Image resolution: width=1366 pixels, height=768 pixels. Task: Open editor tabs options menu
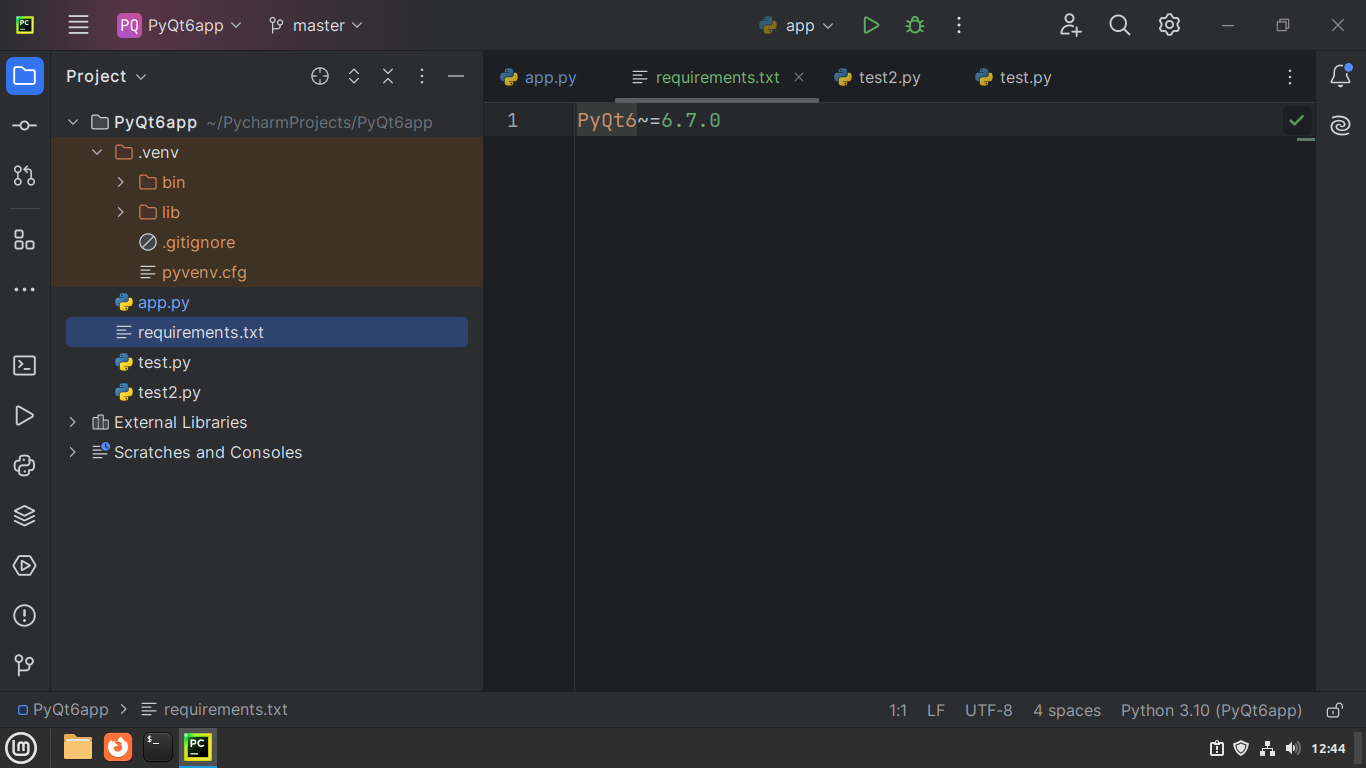click(x=1290, y=77)
